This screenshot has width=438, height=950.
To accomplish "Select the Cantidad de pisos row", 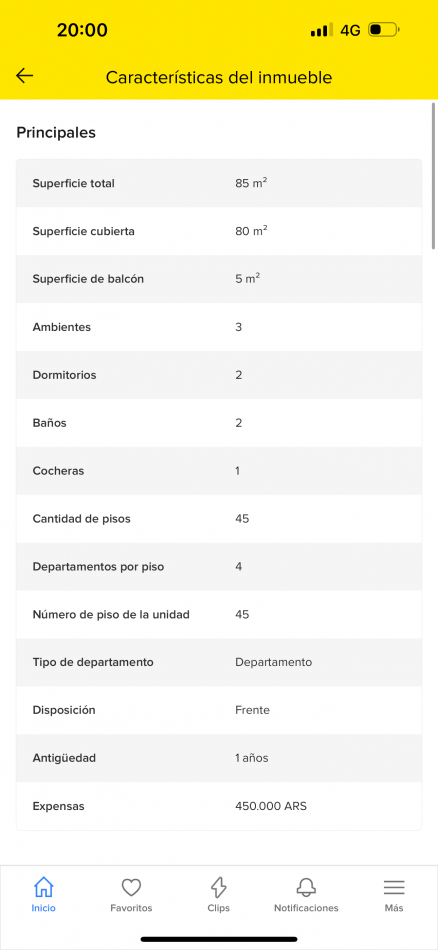I will point(219,519).
